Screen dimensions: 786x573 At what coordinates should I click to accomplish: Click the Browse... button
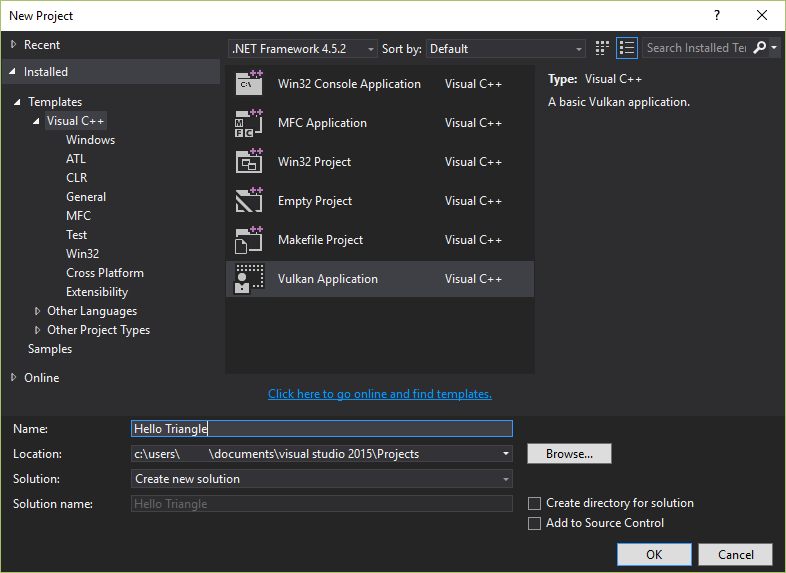point(569,454)
